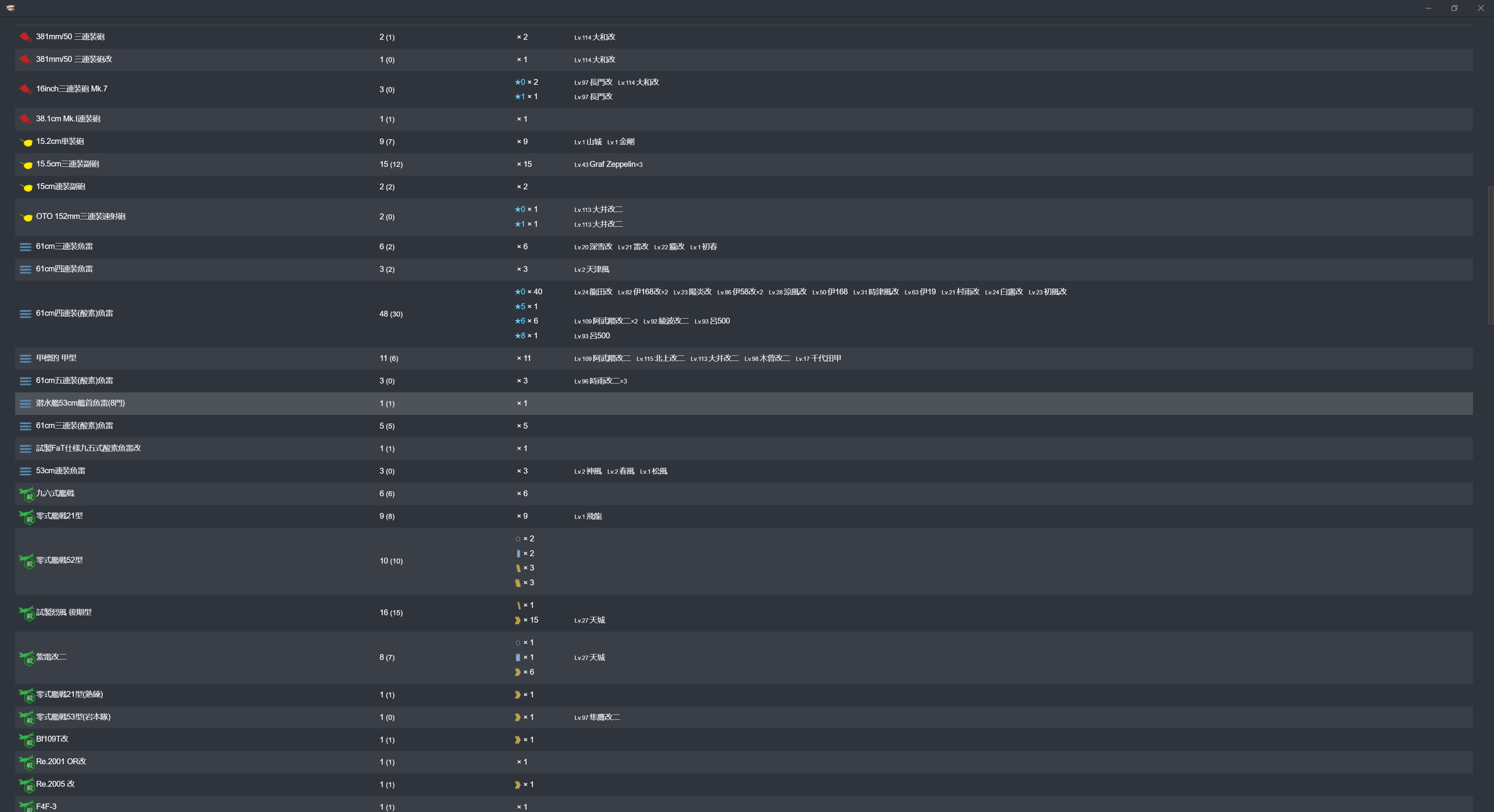1494x812 pixels.
Task: Click green fighter icon beside 紫電改二
Action: (27, 658)
